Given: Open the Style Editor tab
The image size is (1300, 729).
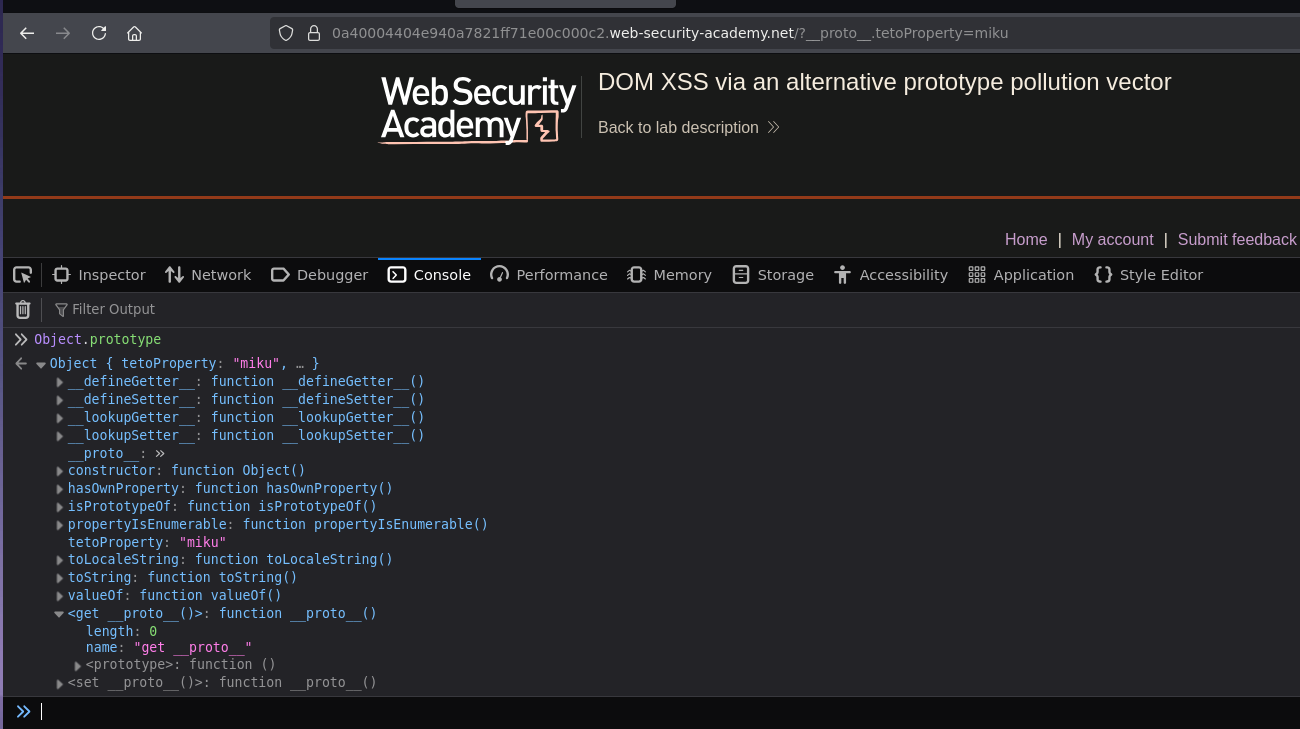Looking at the screenshot, I should pos(1148,275).
